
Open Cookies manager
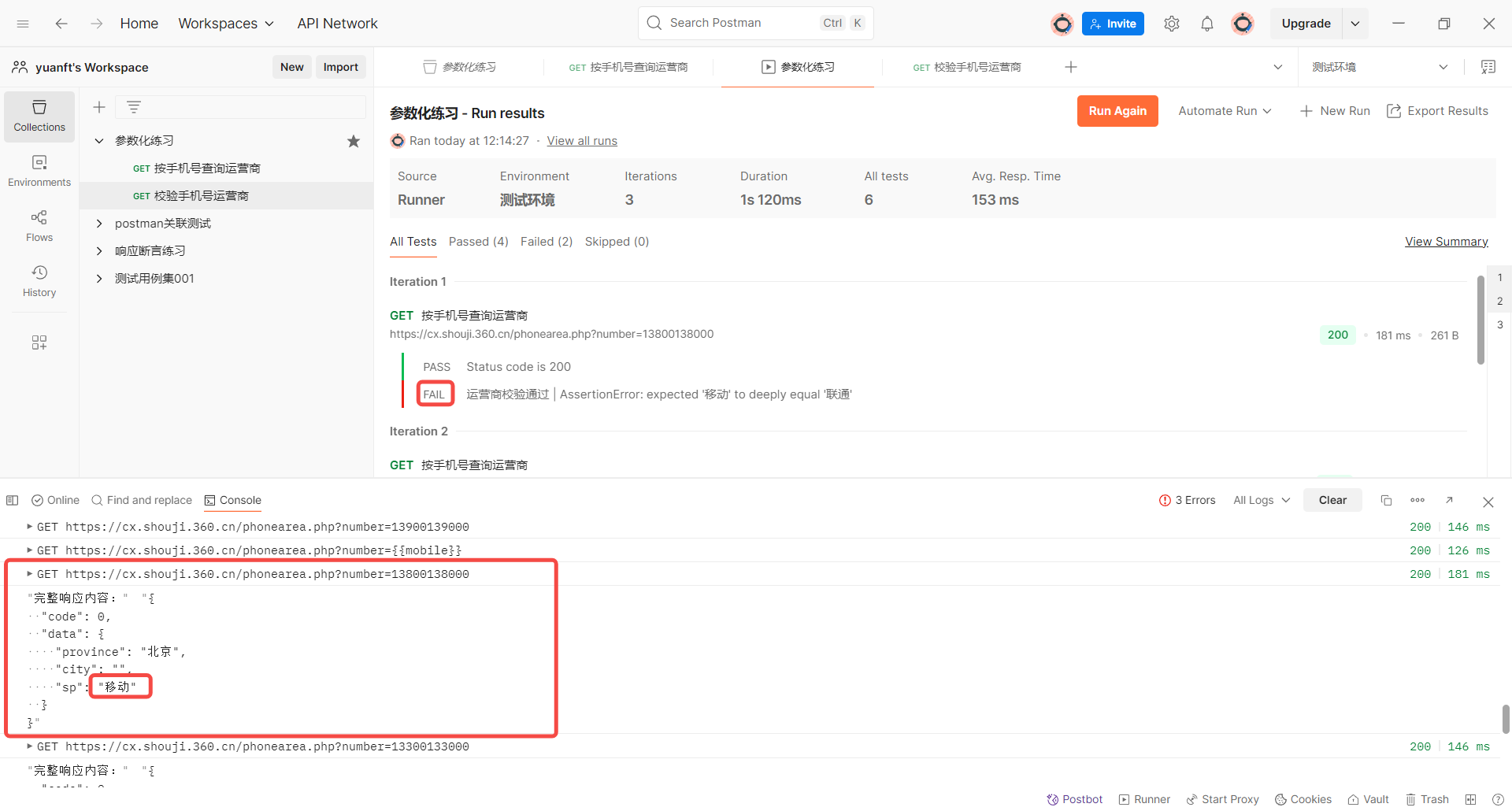1303,799
